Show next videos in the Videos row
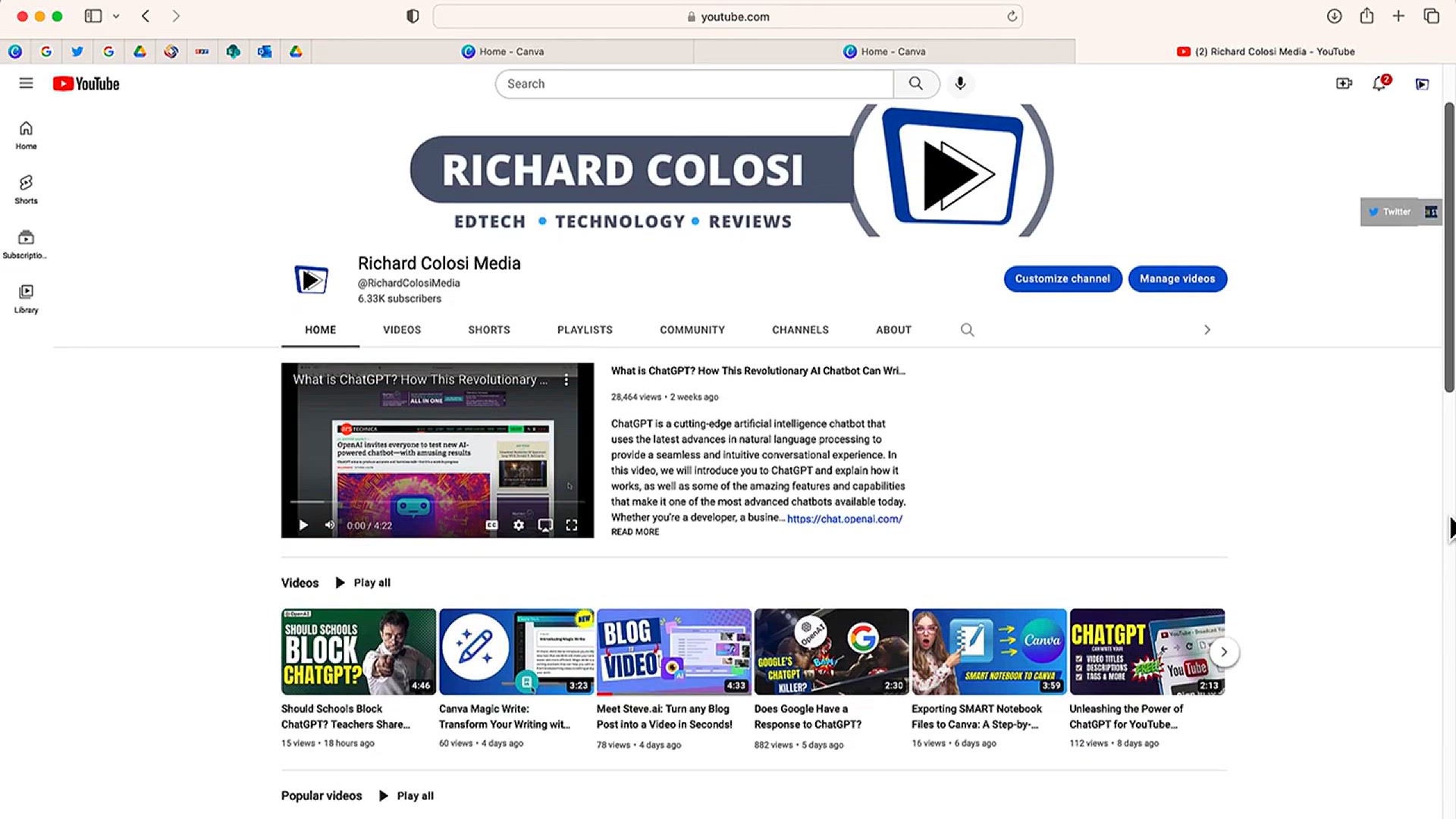This screenshot has height=819, width=1456. click(1223, 652)
